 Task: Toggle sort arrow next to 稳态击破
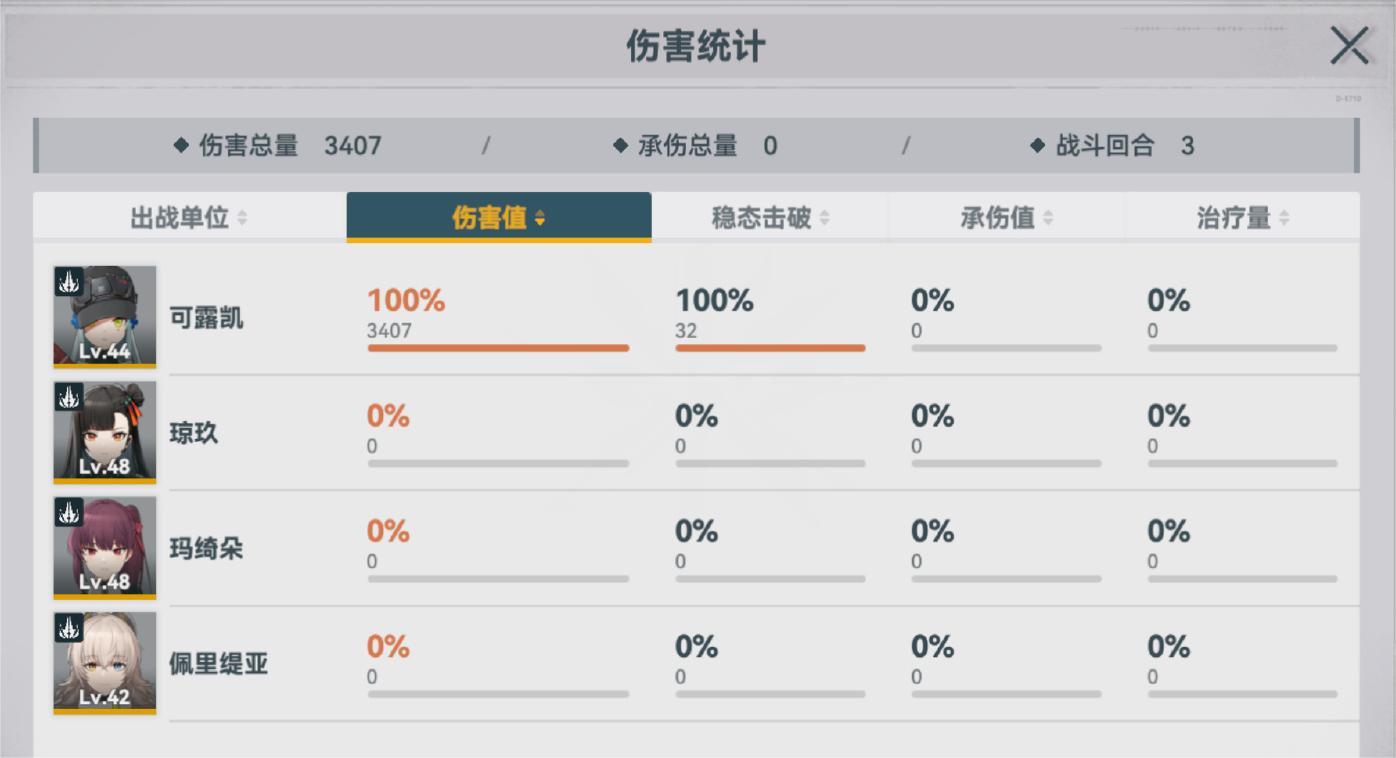(x=824, y=218)
